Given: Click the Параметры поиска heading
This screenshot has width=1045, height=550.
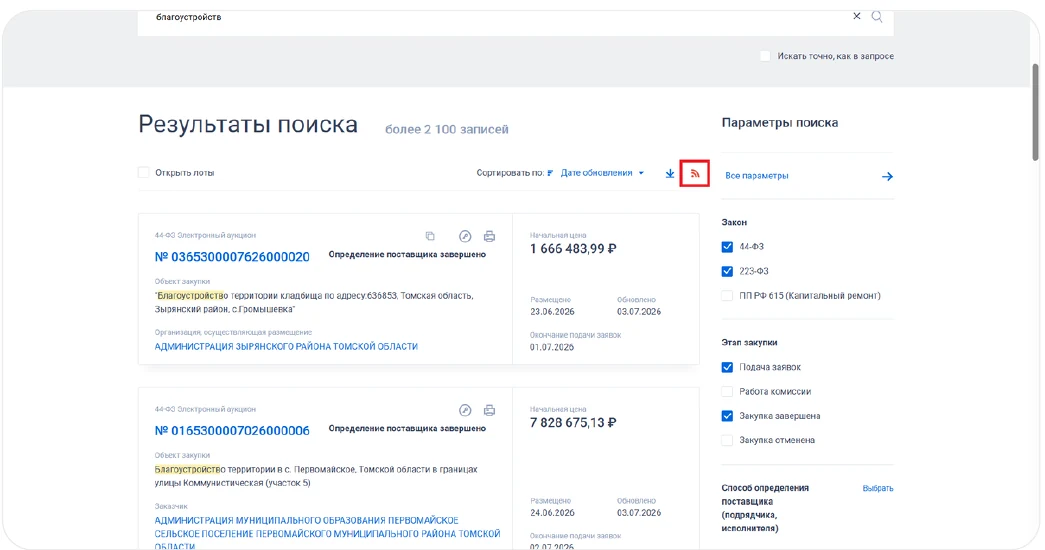Looking at the screenshot, I should tap(780, 123).
